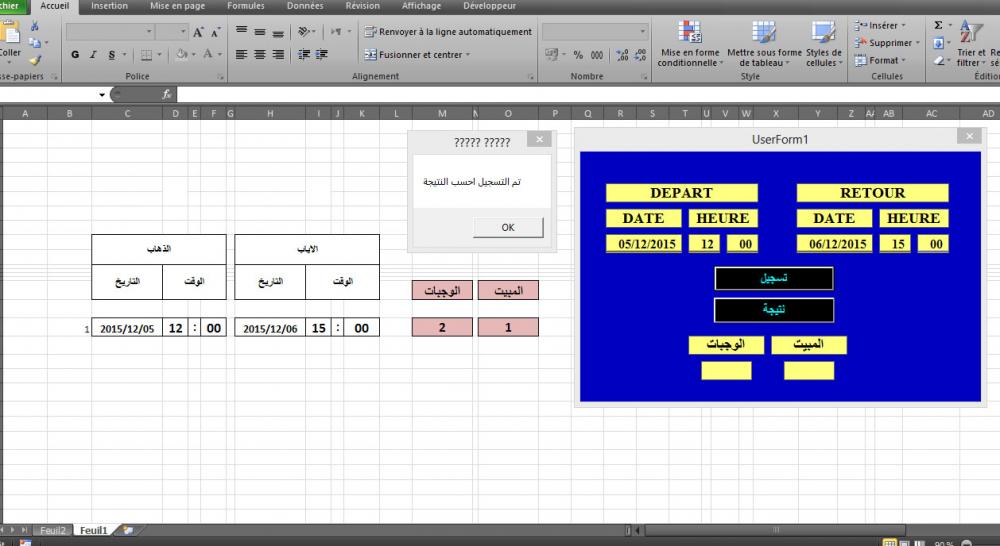Viewport: 1000px width, 546px height.
Task: Click the cut scissors icon
Action: coord(34,27)
